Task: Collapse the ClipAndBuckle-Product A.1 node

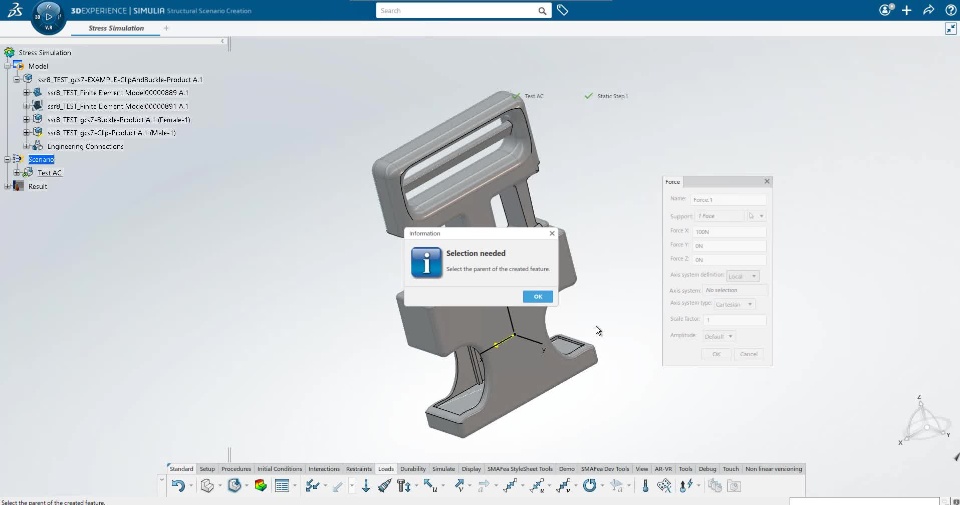Action: tap(17, 80)
